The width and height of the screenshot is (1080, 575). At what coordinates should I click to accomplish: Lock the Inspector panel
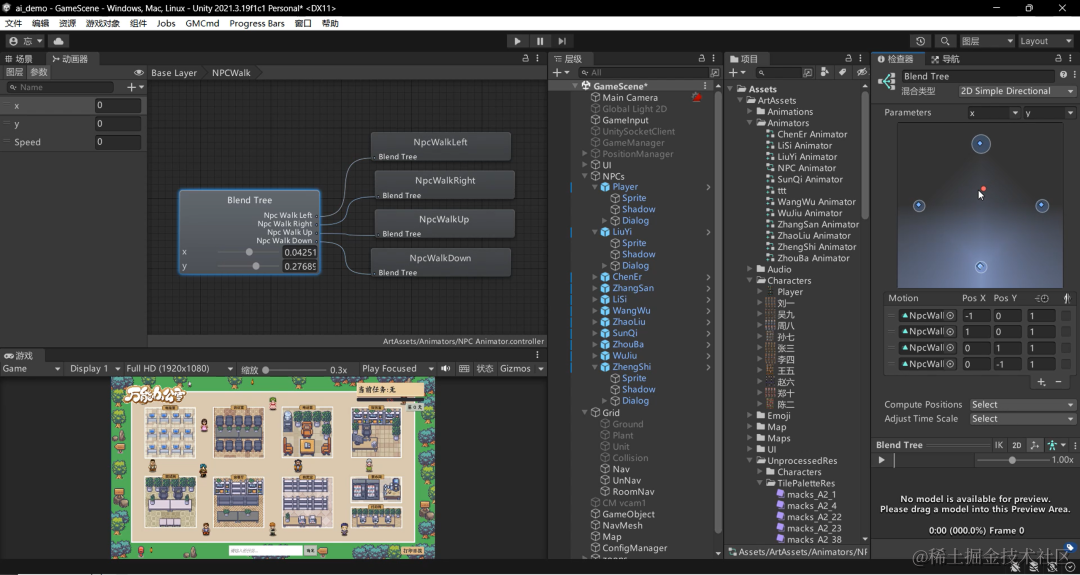coord(1058,59)
